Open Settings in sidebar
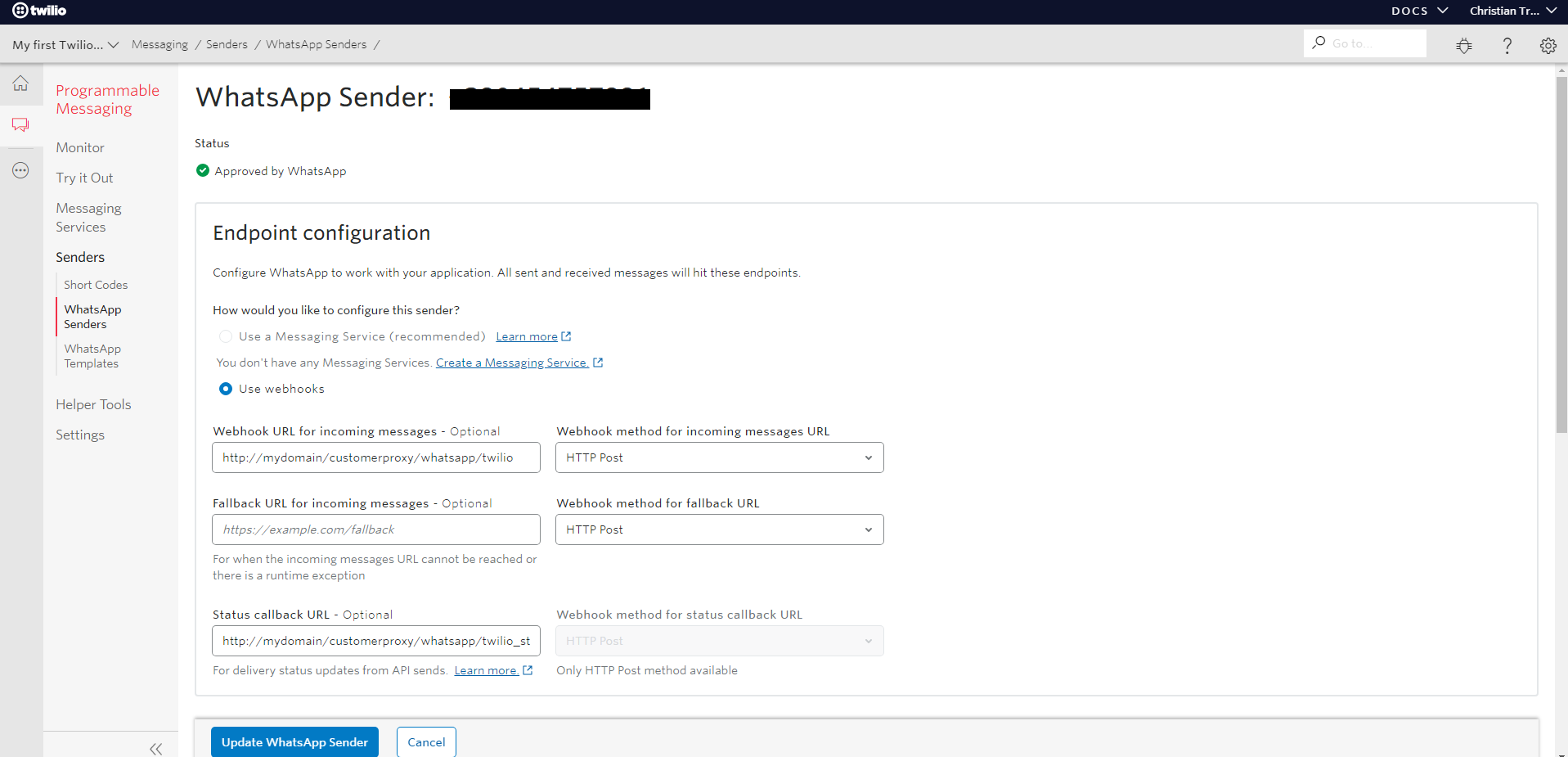 tap(80, 435)
